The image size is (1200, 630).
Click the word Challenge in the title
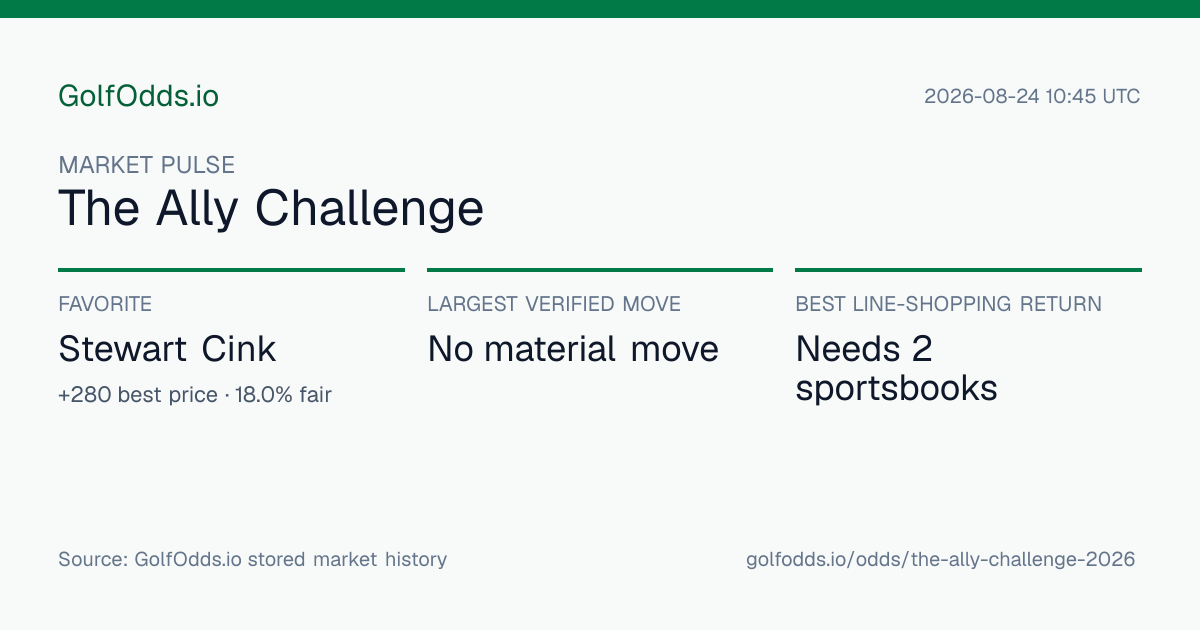369,209
